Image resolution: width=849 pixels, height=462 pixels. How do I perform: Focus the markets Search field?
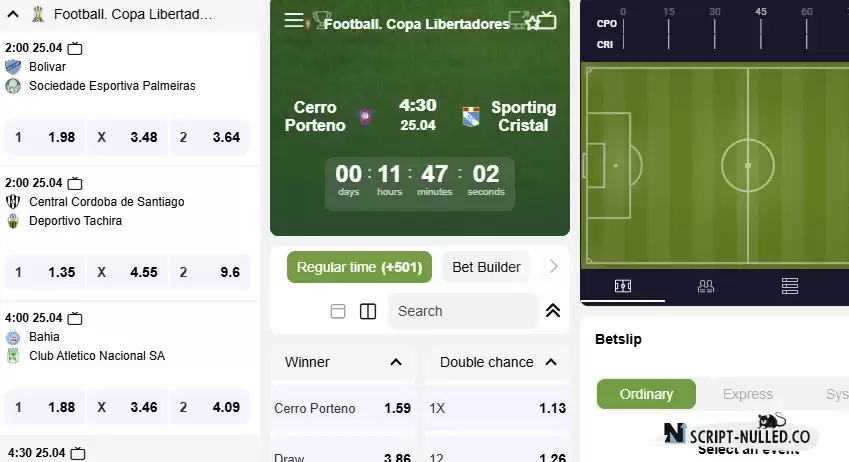[463, 311]
